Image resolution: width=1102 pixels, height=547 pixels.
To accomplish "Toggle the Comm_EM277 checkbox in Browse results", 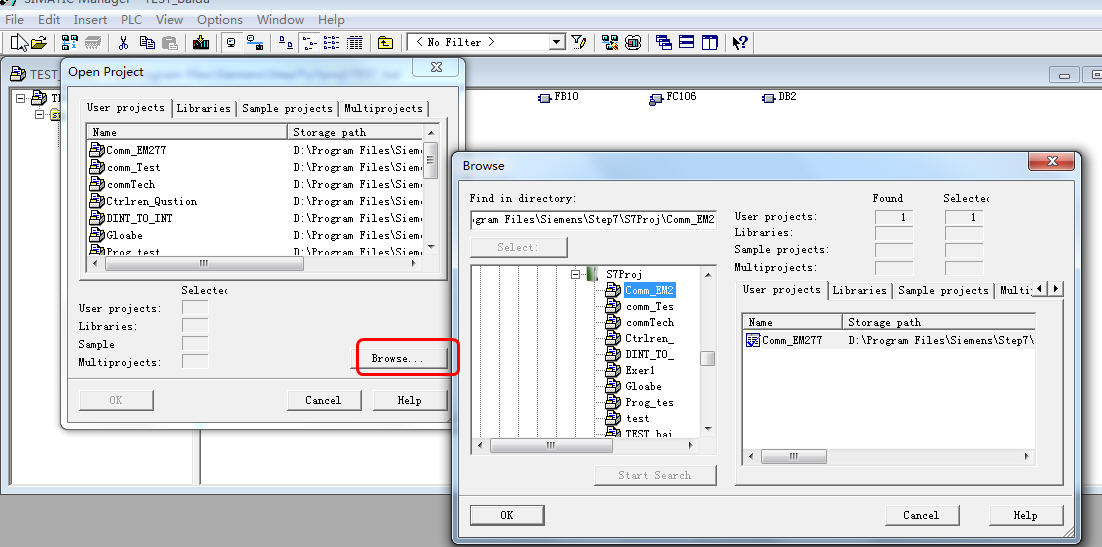I will (x=753, y=341).
